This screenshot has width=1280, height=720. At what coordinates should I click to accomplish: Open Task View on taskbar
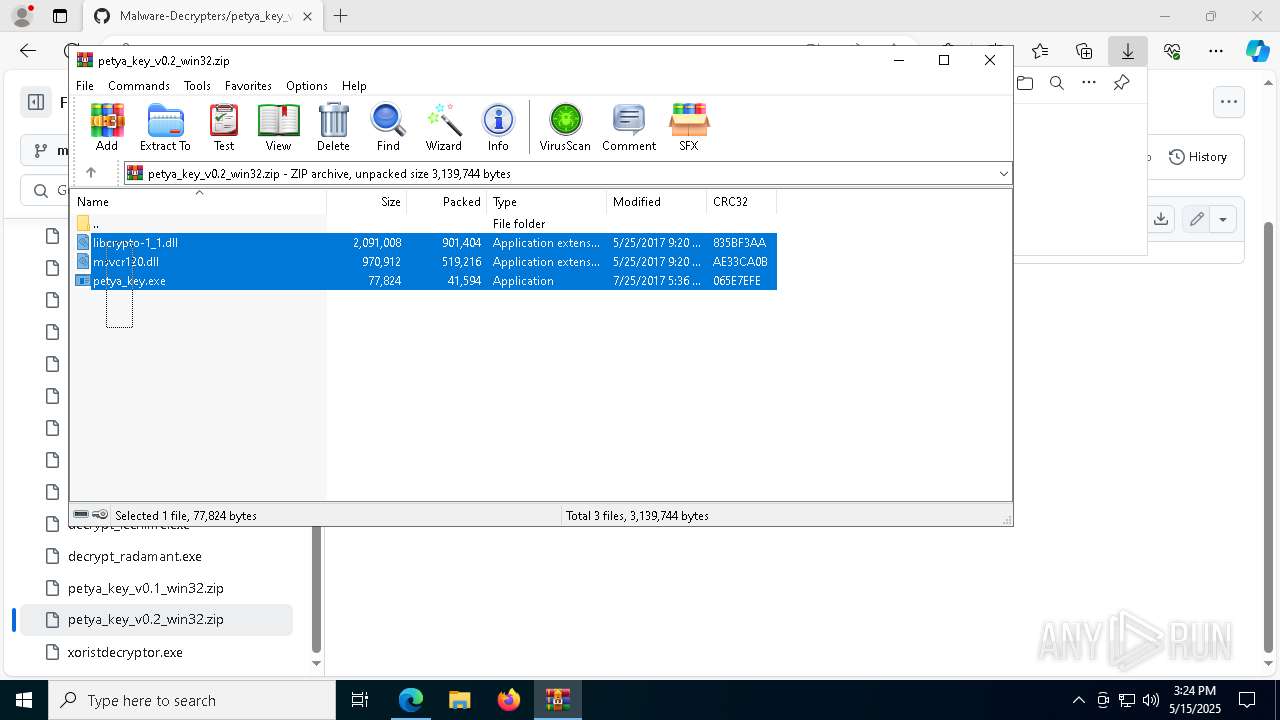361,700
